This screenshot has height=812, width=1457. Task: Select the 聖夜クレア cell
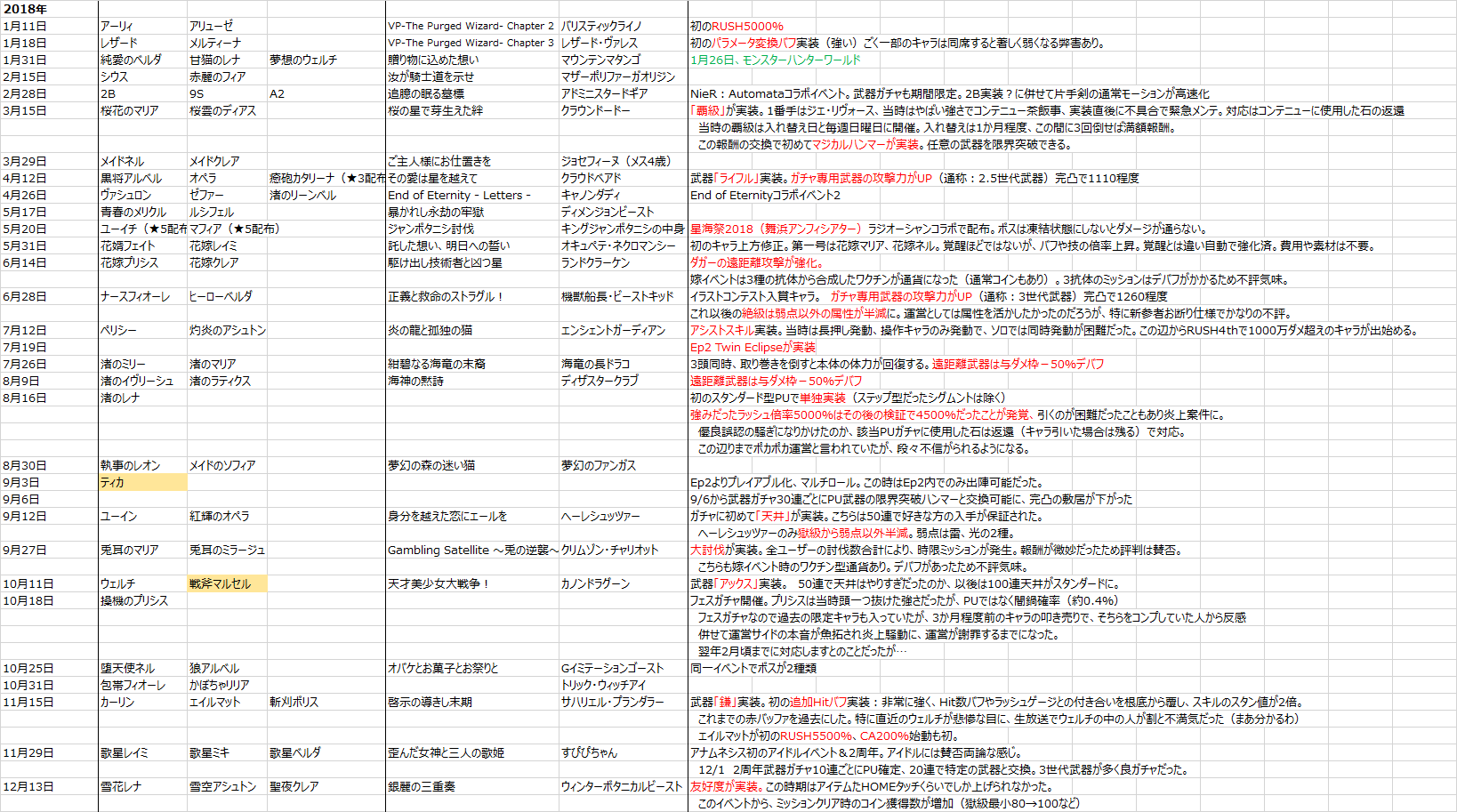click(326, 786)
